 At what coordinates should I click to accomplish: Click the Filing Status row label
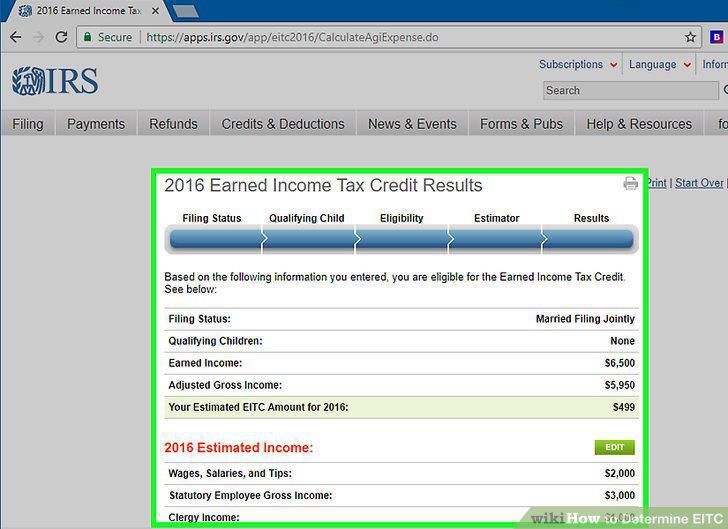pyautogui.click(x=200, y=319)
